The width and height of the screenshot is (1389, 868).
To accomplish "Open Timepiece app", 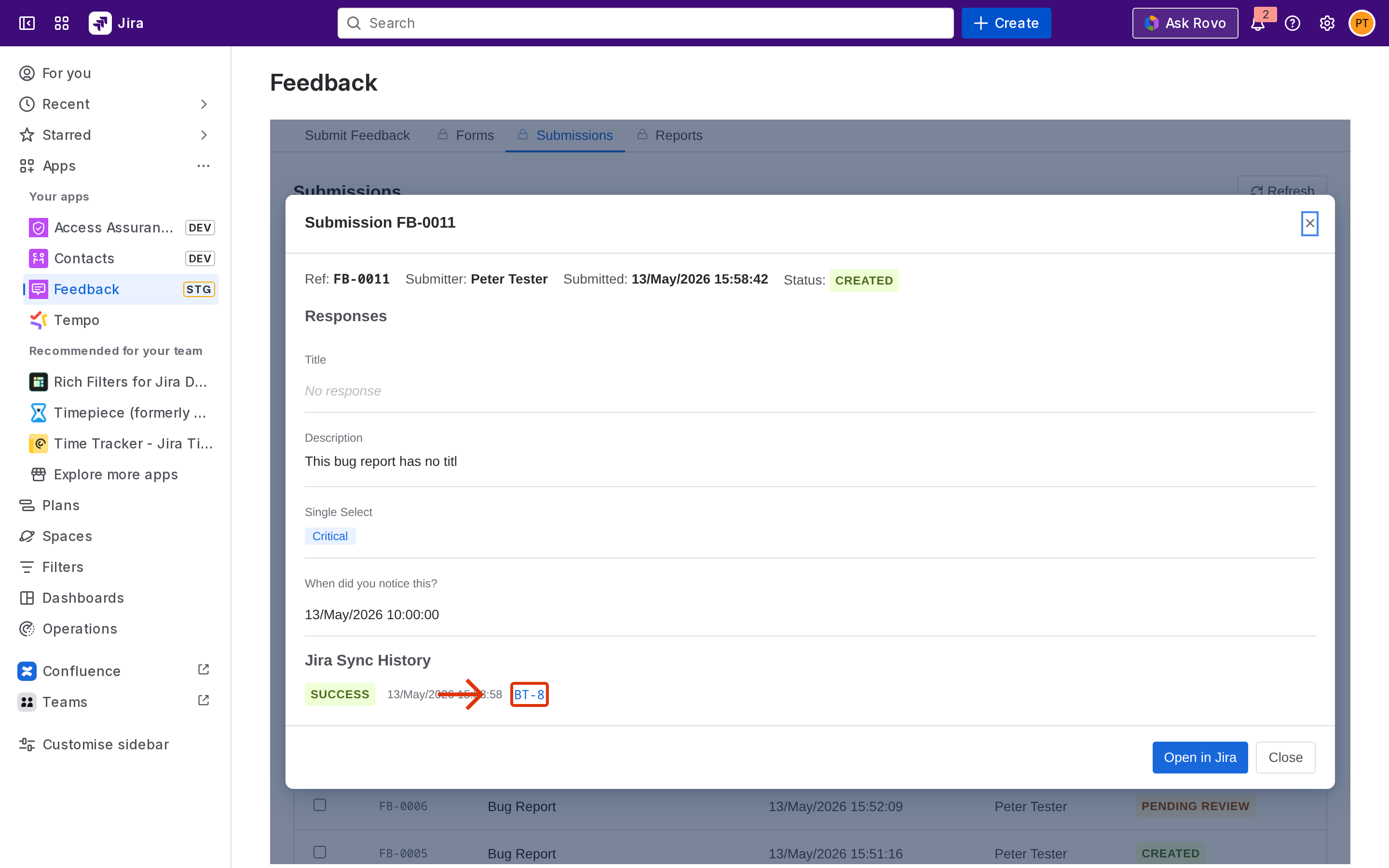I will (121, 413).
